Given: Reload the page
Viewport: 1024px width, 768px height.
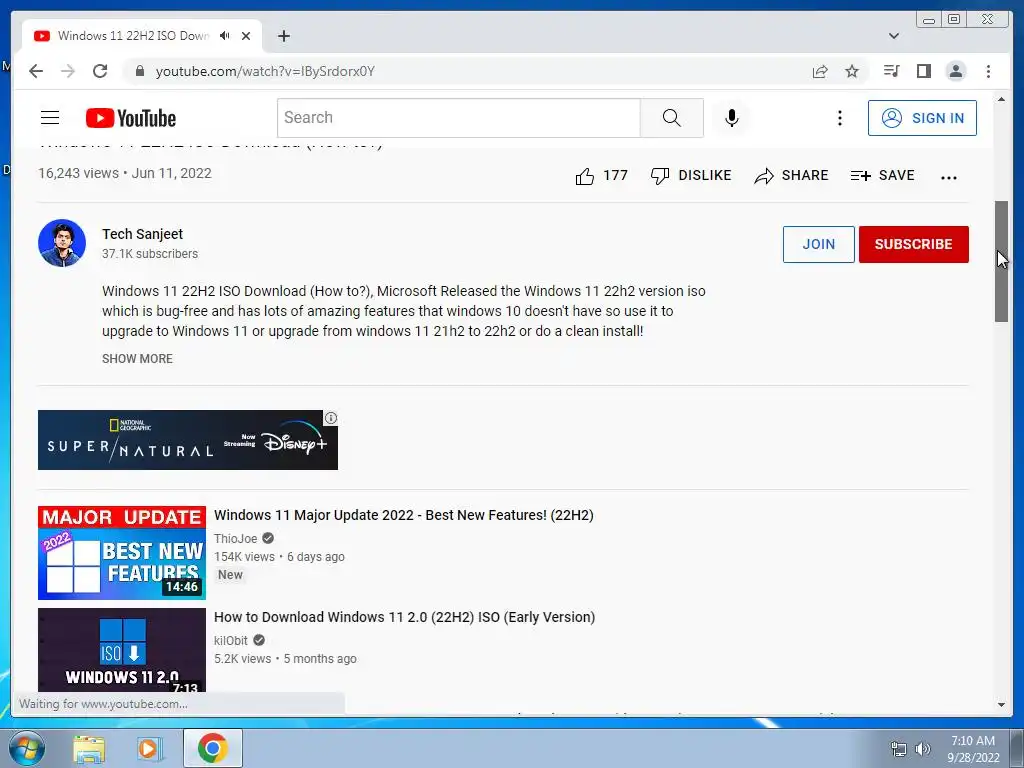Looking at the screenshot, I should coord(100,71).
